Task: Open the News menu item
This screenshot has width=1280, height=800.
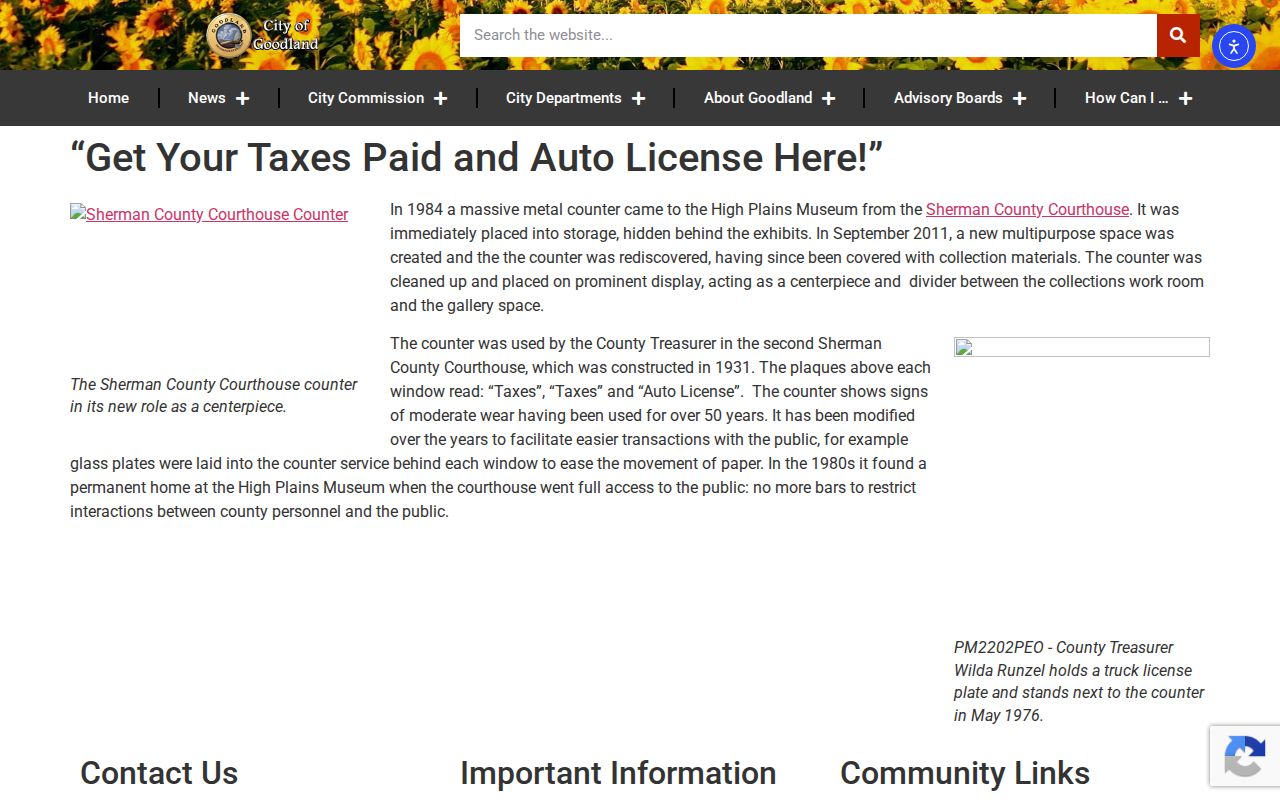Action: pyautogui.click(x=207, y=98)
